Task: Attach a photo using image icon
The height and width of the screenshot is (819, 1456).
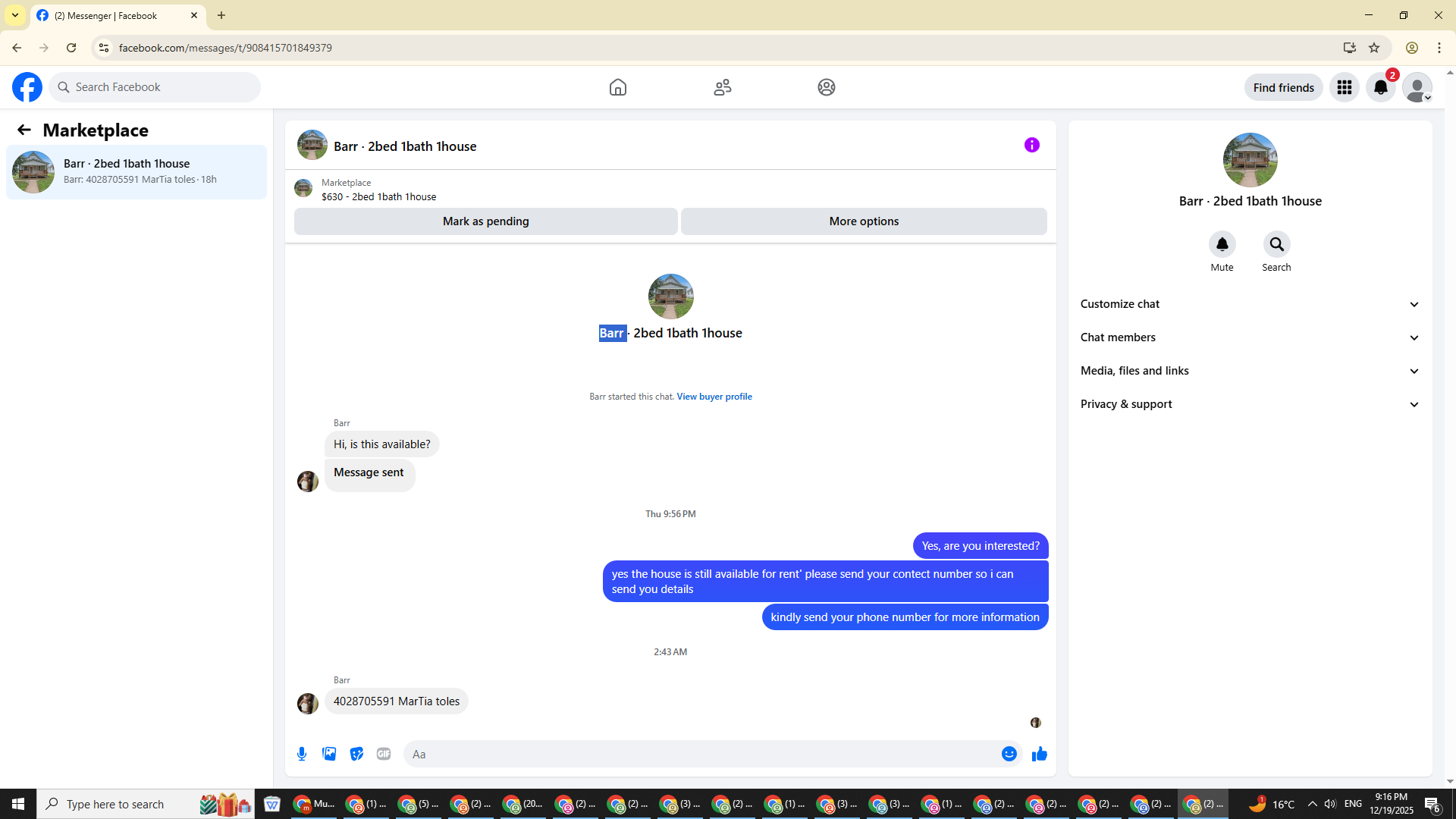Action: pos(329,754)
